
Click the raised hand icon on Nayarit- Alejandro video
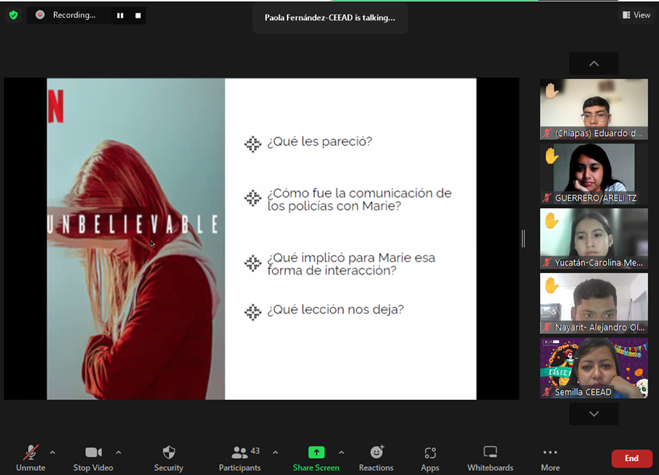[551, 285]
